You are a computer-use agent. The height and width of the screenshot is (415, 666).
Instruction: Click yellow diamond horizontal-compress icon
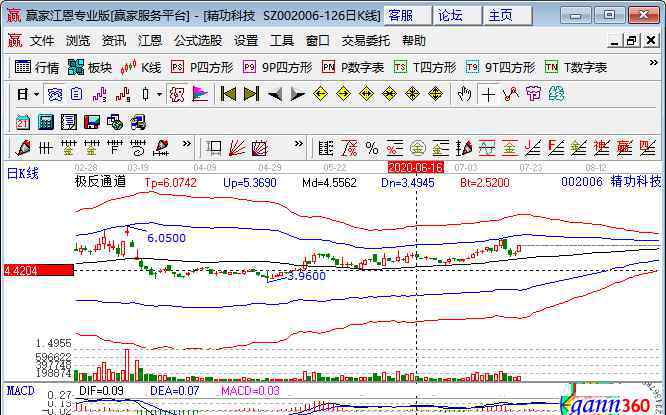[x=389, y=94]
